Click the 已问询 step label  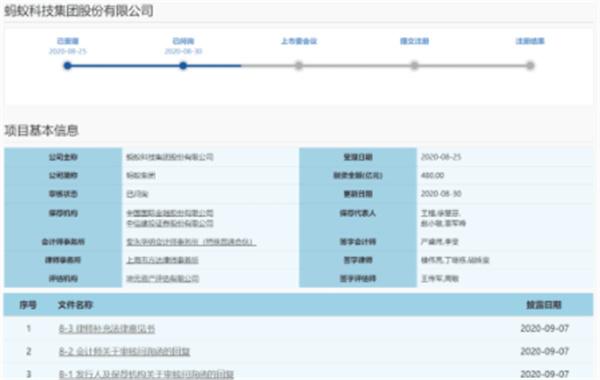[x=183, y=41]
